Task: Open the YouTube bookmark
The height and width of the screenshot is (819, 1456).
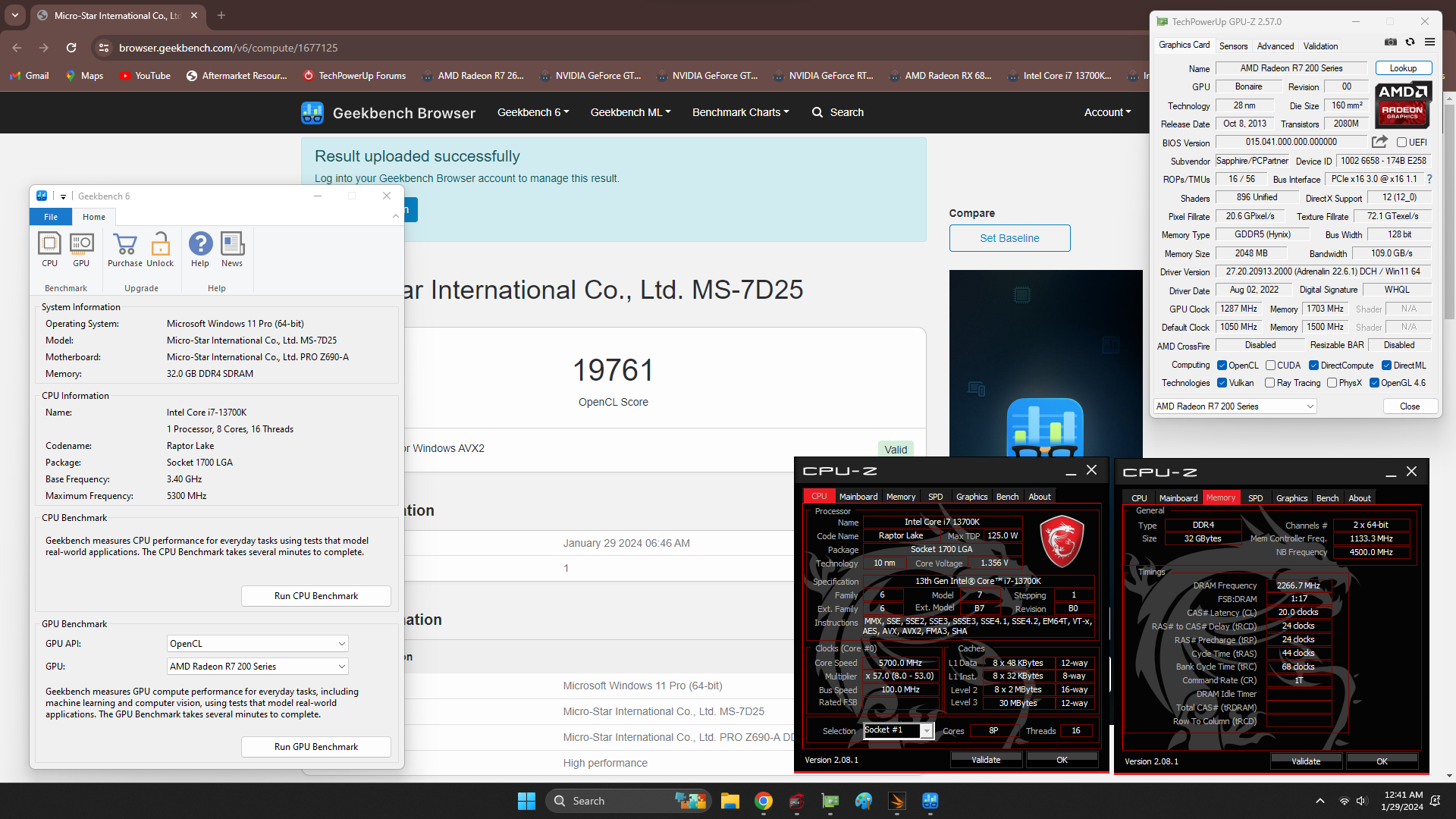Action: coord(145,76)
